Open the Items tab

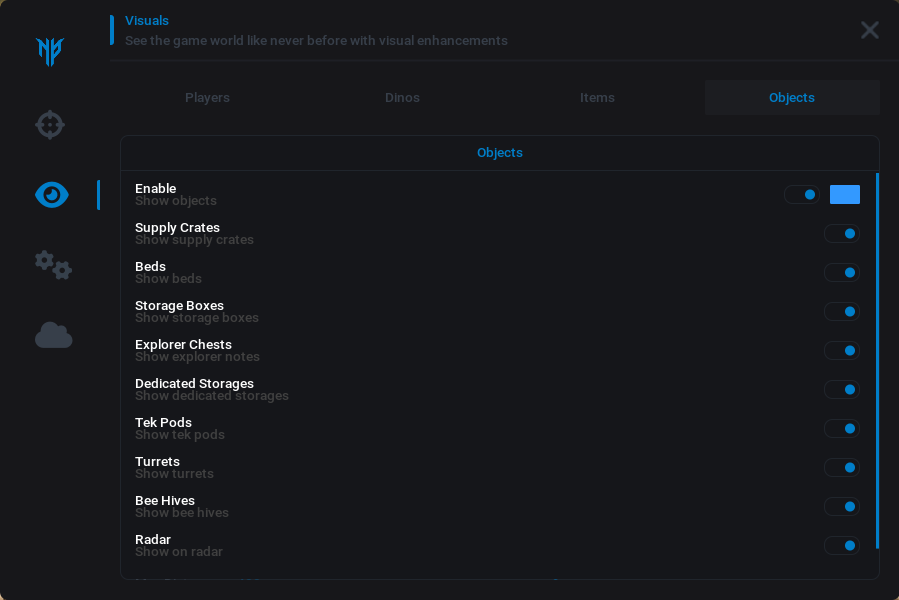click(597, 98)
